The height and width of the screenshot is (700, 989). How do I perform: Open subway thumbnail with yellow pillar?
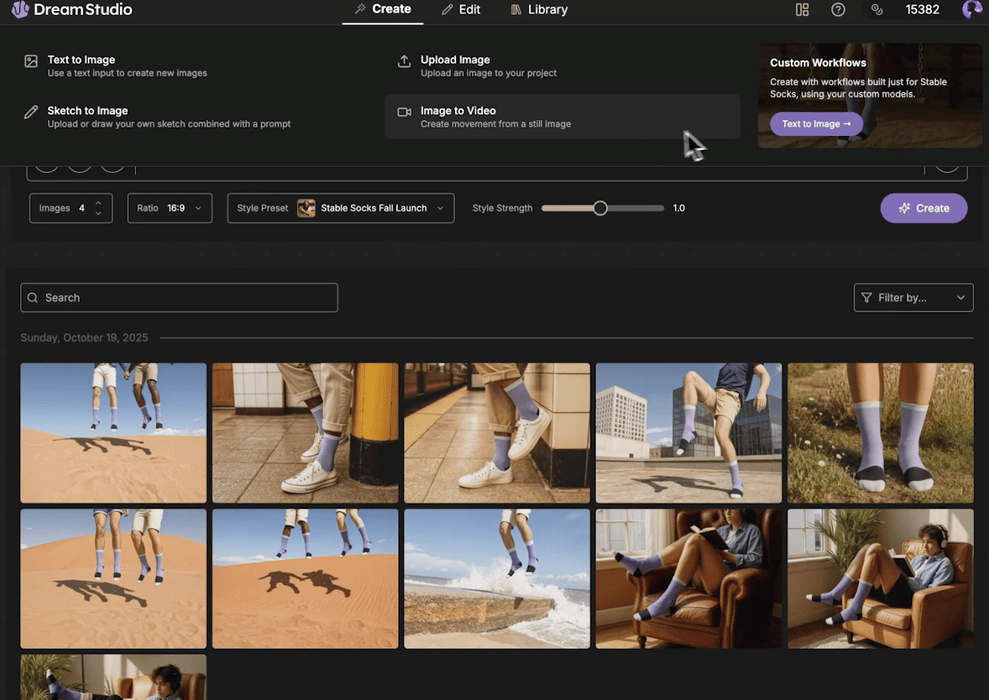[305, 433]
